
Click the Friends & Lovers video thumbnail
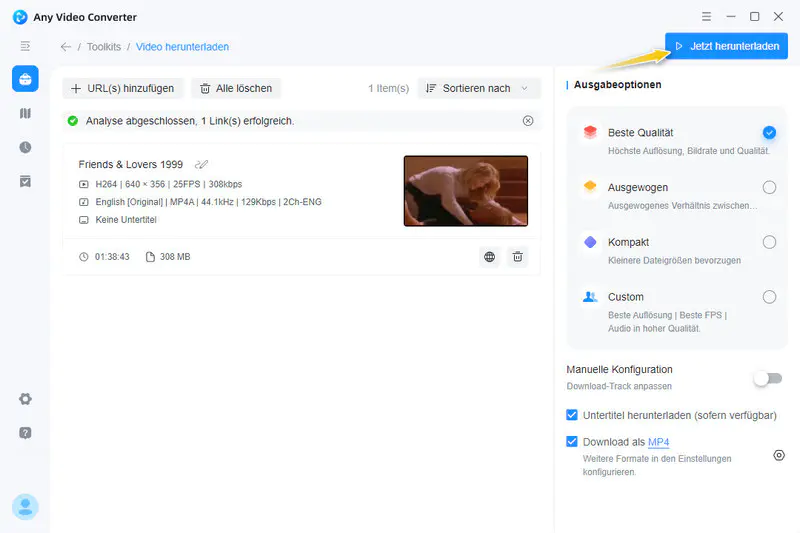click(465, 190)
